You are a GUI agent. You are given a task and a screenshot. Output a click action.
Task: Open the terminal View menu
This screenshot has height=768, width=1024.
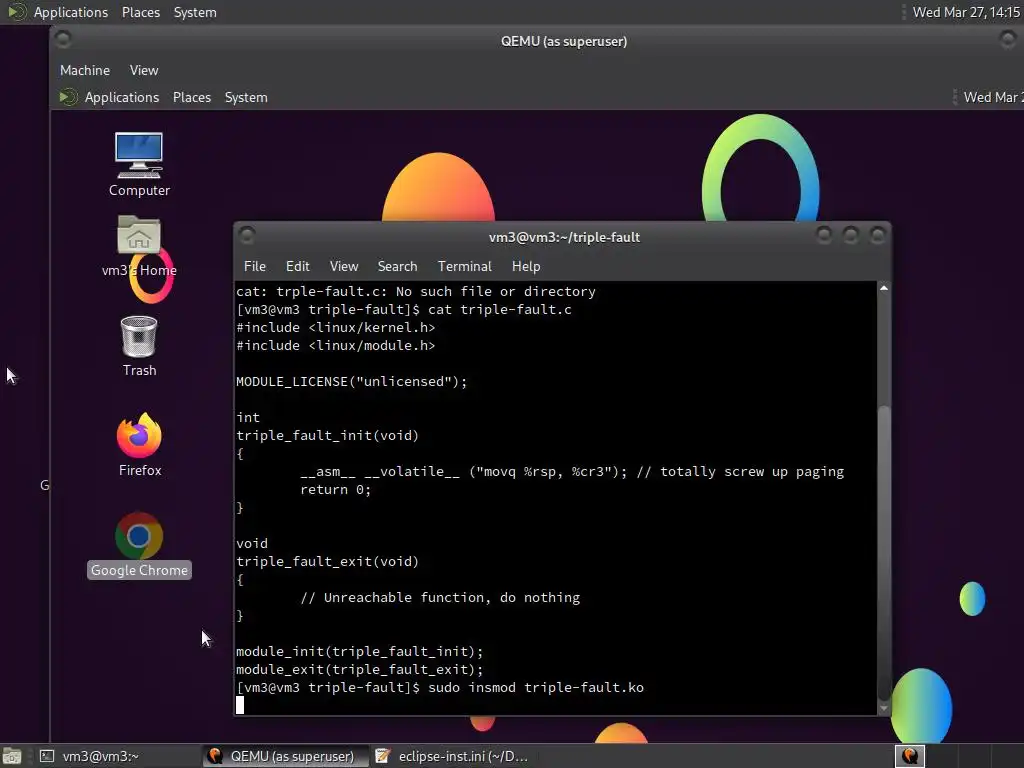tap(344, 266)
